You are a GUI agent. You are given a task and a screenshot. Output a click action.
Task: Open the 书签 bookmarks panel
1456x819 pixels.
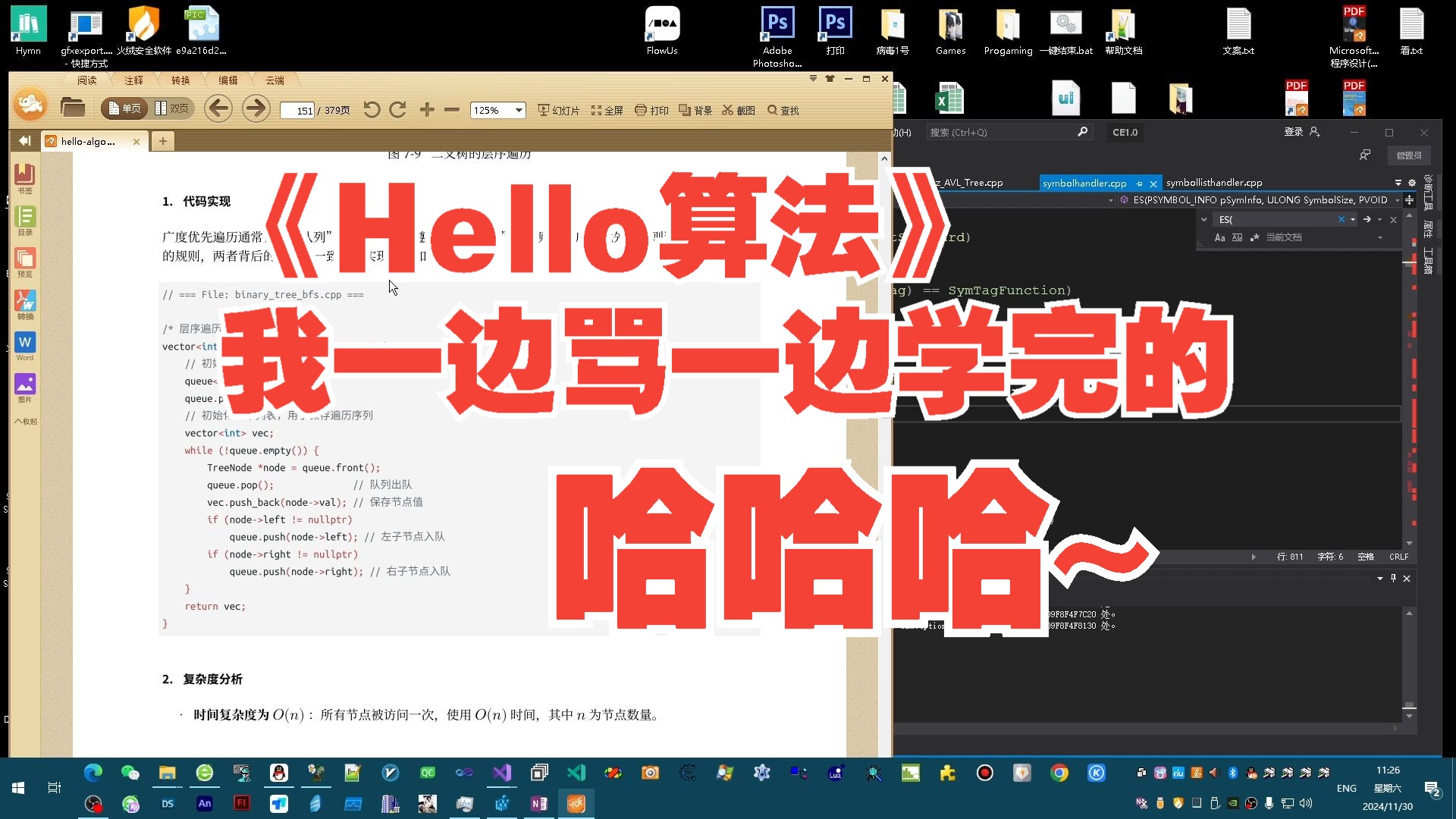tap(25, 178)
